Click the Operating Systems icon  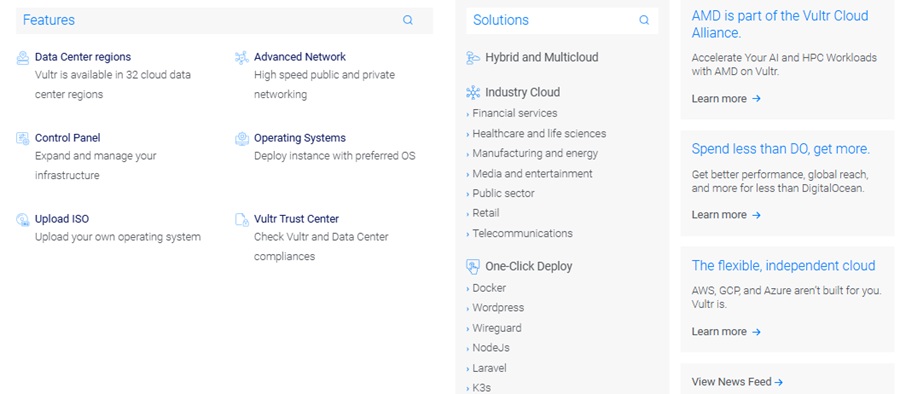(242, 138)
